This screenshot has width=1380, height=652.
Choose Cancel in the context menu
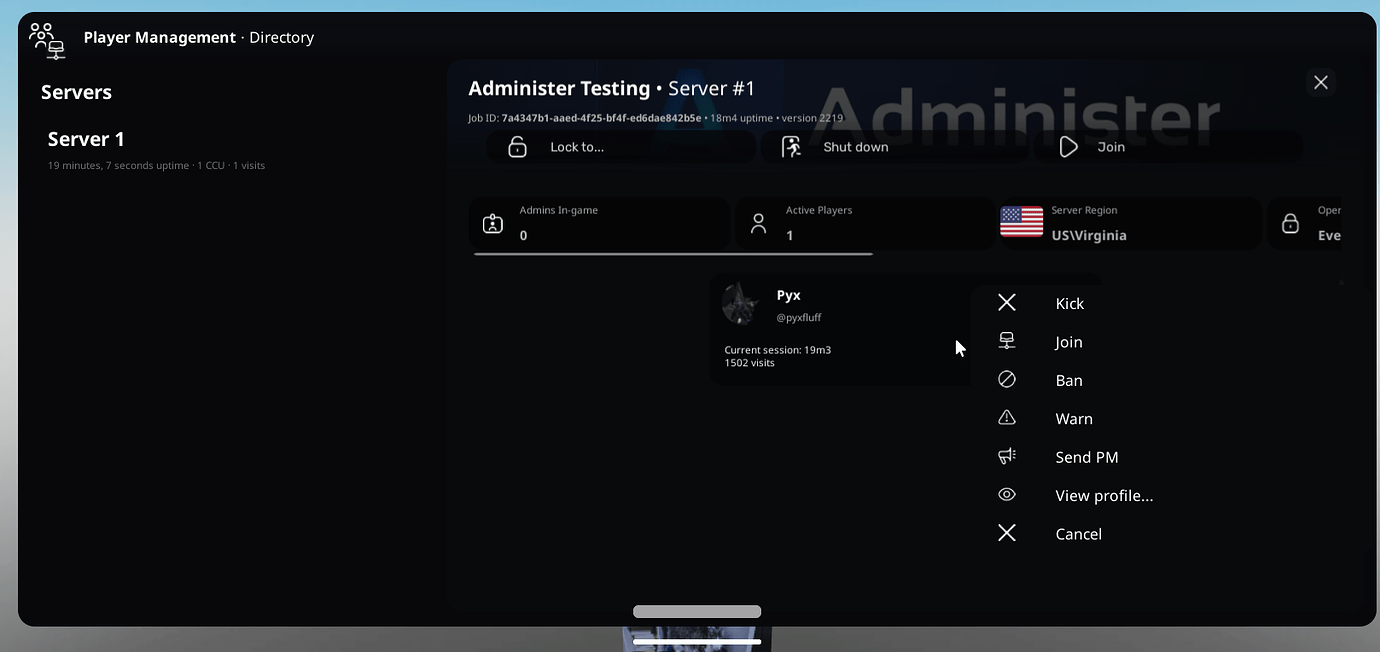[x=1078, y=533]
